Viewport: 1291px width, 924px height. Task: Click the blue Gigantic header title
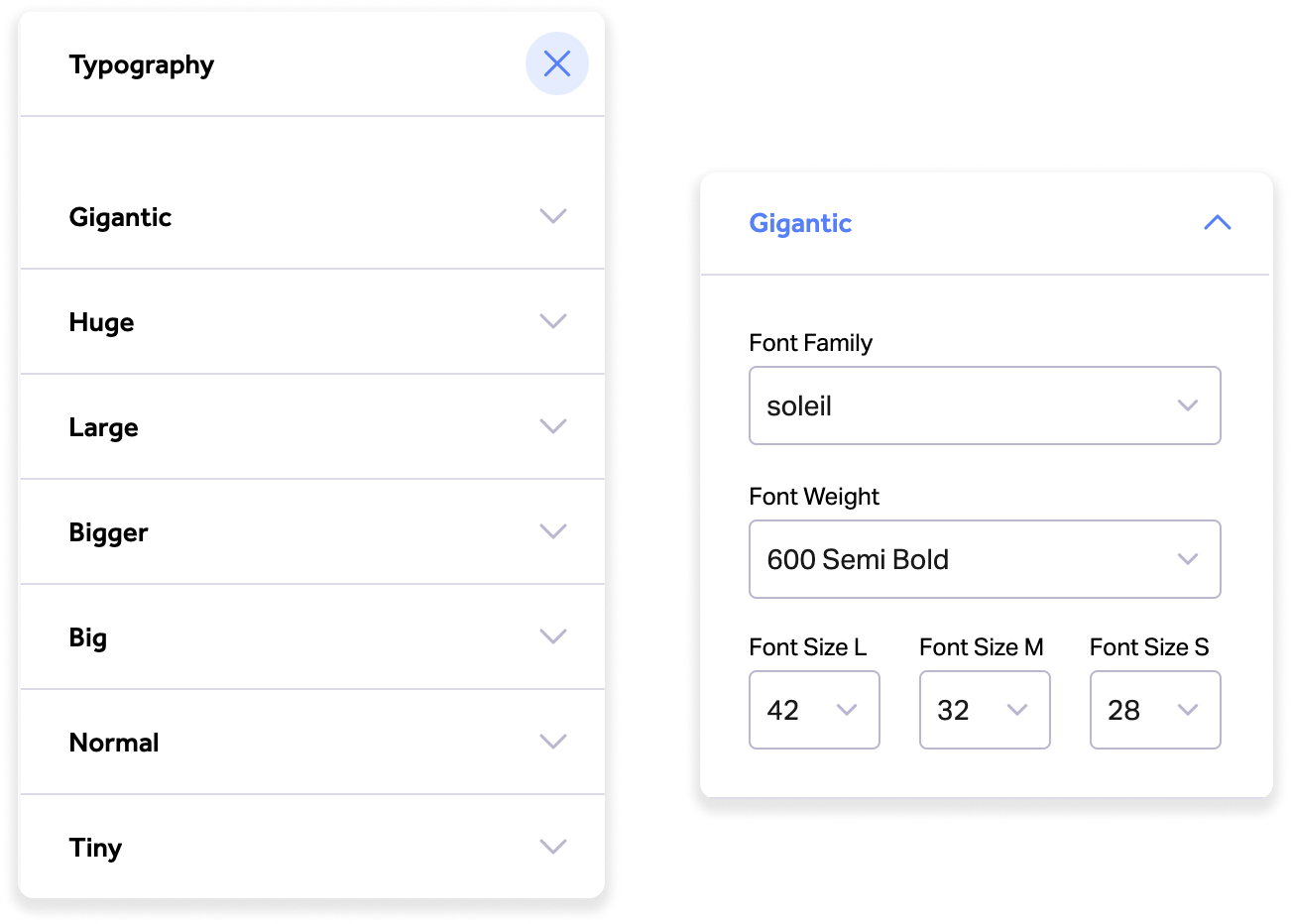tap(800, 223)
